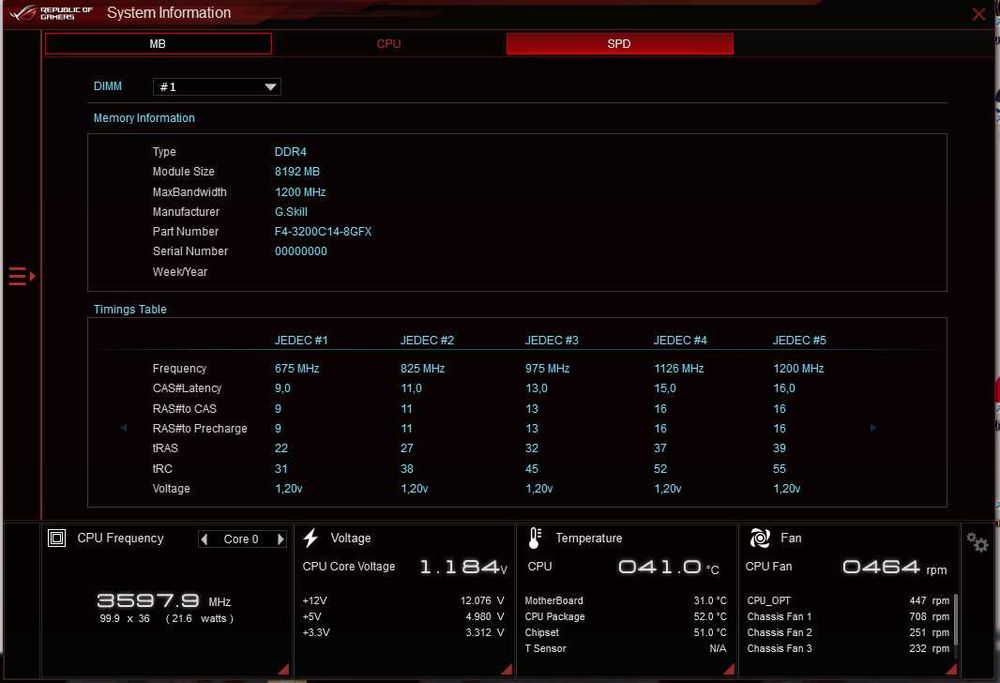
Task: Click the CPU_OPT fan row
Action: 848,601
